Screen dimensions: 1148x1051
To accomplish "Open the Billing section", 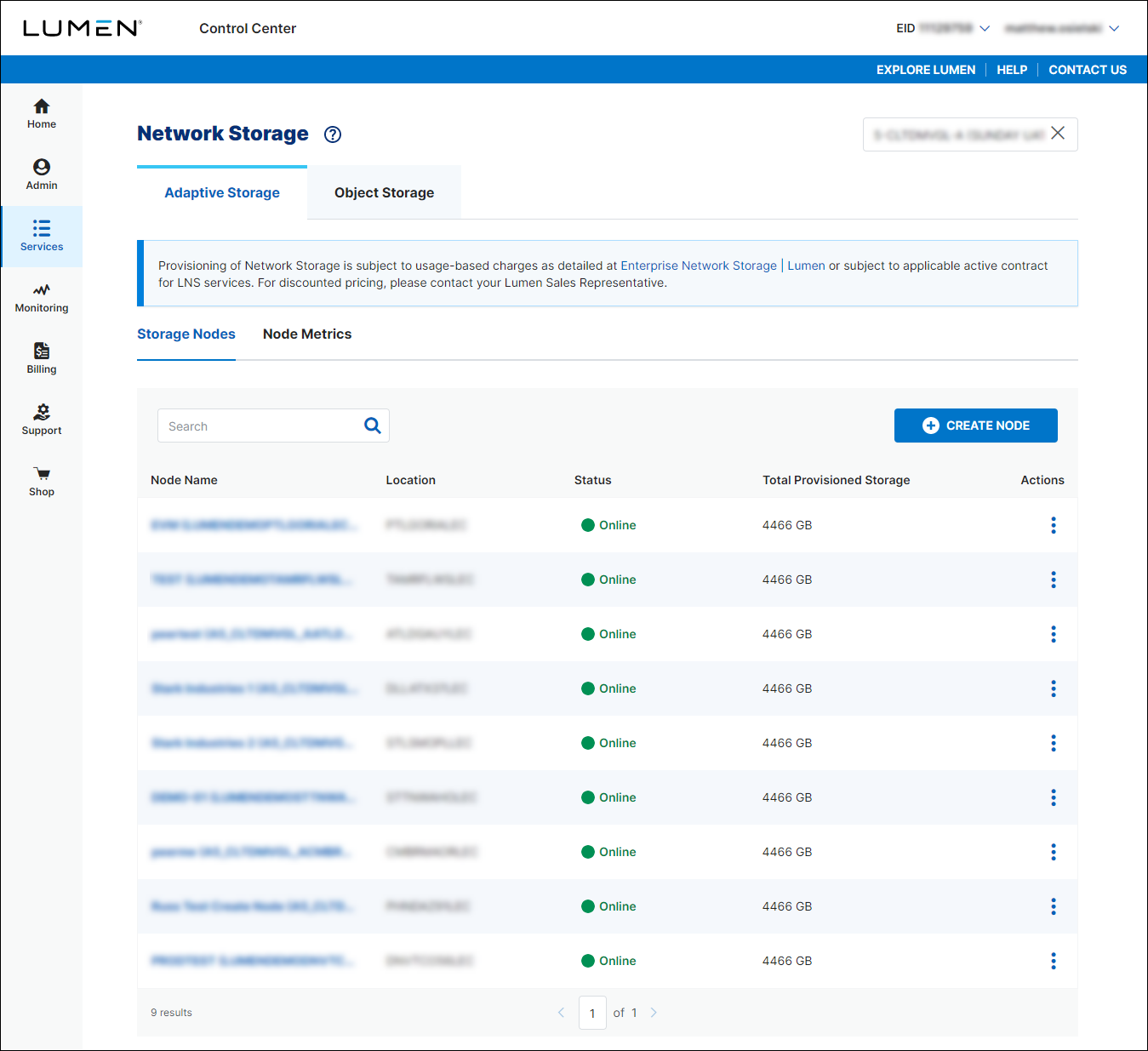I will [41, 359].
